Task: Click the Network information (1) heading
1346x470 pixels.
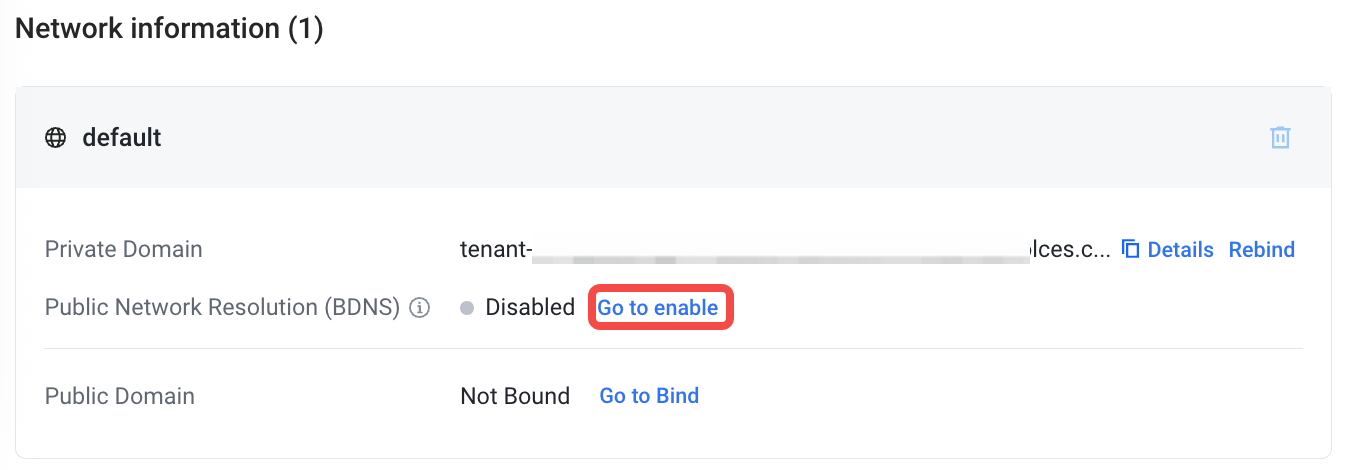Action: [169, 29]
